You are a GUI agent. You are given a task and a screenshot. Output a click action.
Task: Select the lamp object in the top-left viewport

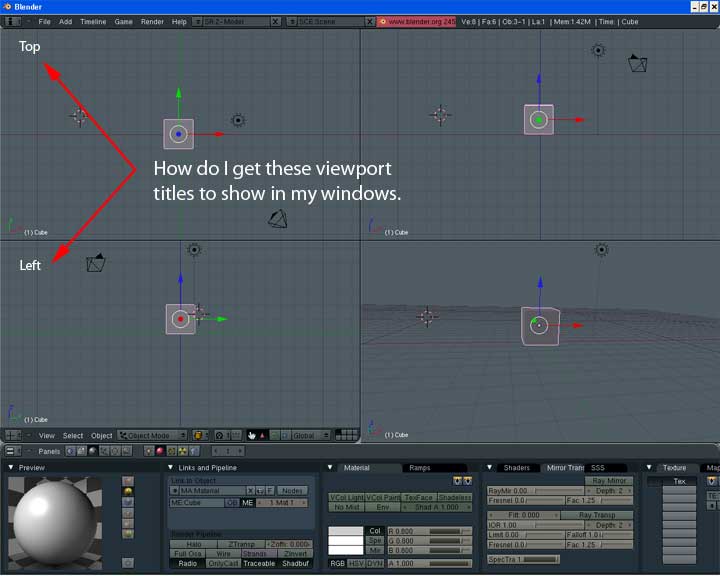point(238,120)
